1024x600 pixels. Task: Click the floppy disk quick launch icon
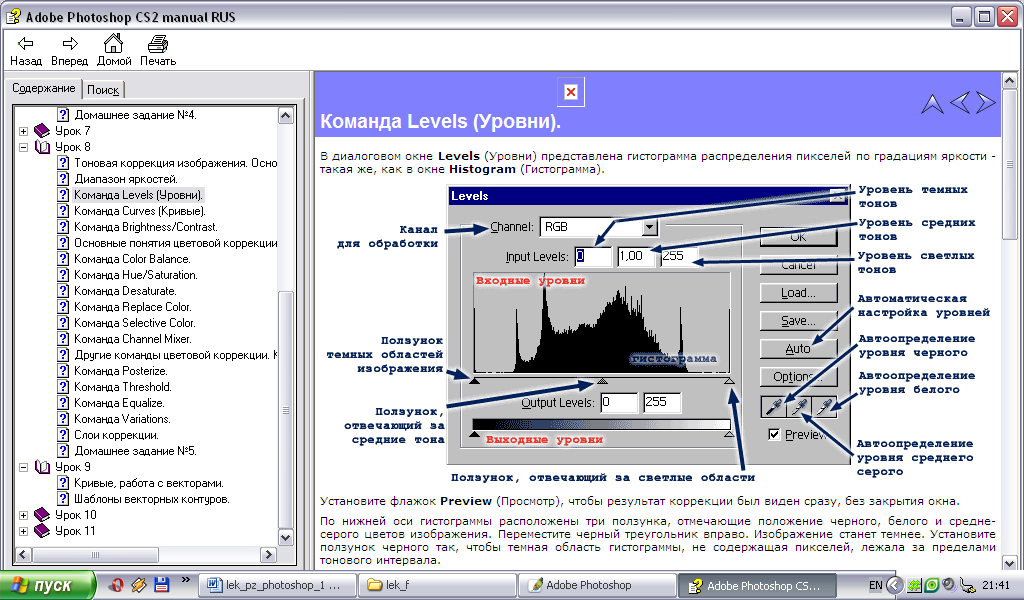tap(161, 585)
